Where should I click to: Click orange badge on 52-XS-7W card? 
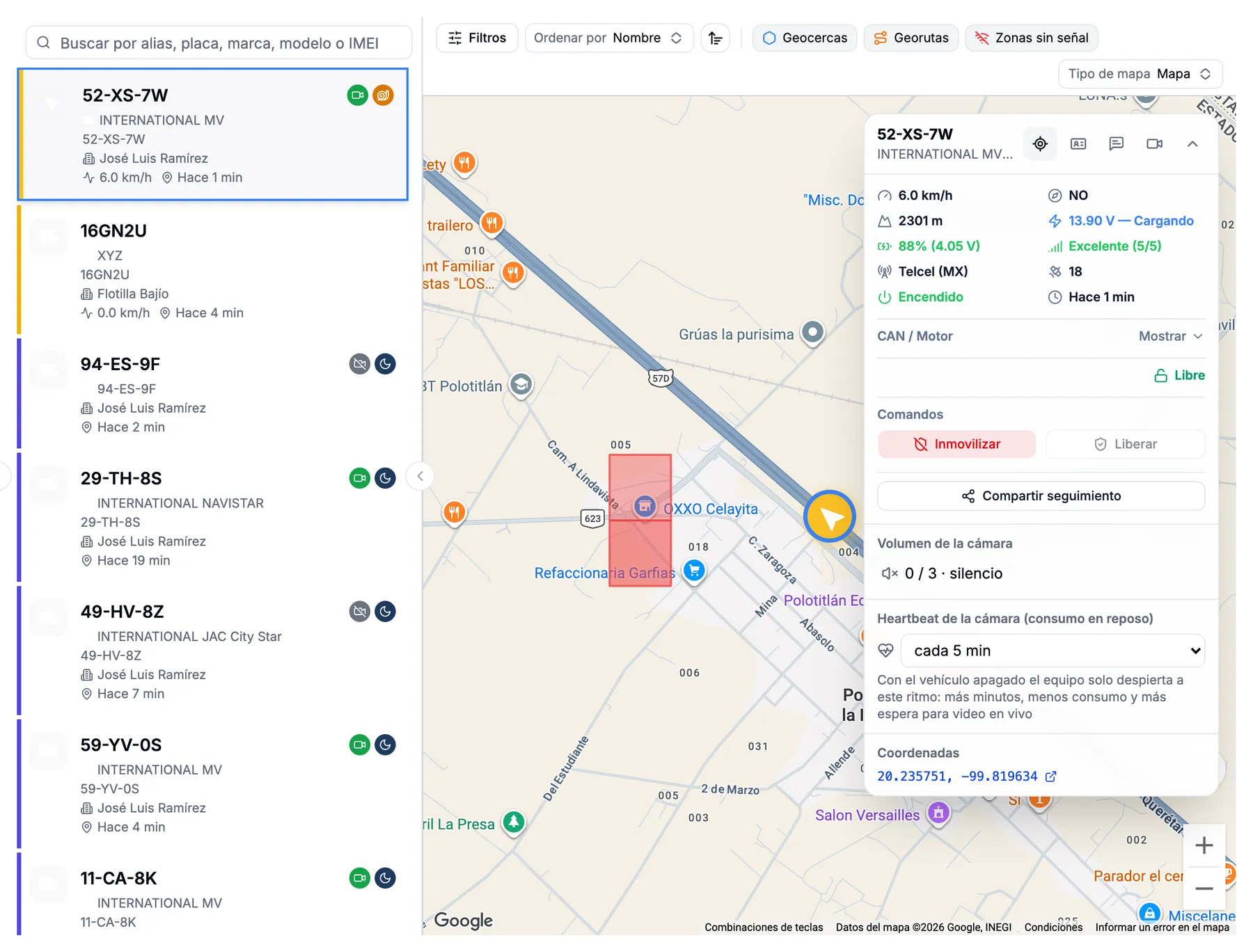coord(383,95)
